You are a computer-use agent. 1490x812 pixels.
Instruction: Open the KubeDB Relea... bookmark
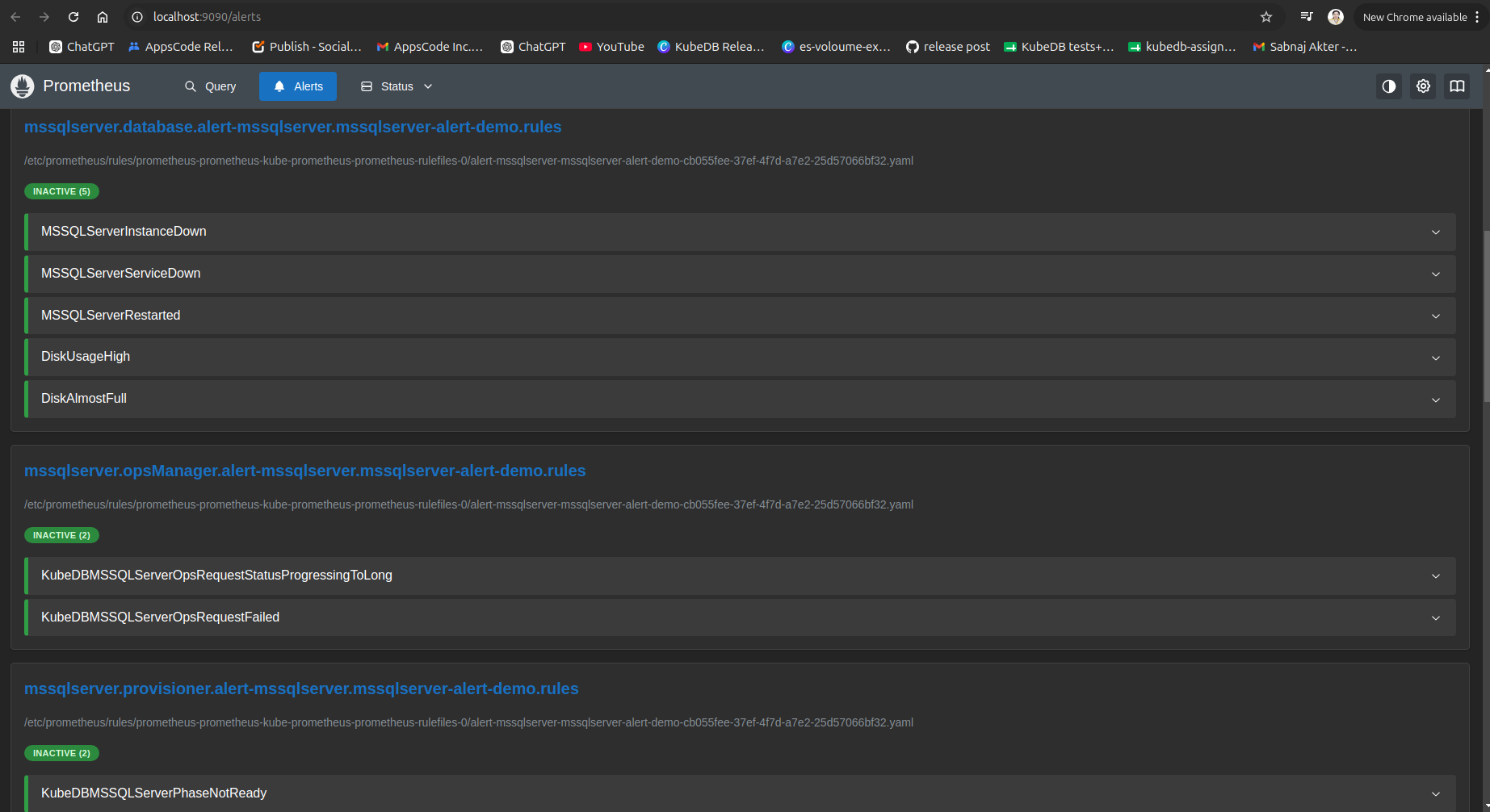click(x=711, y=47)
